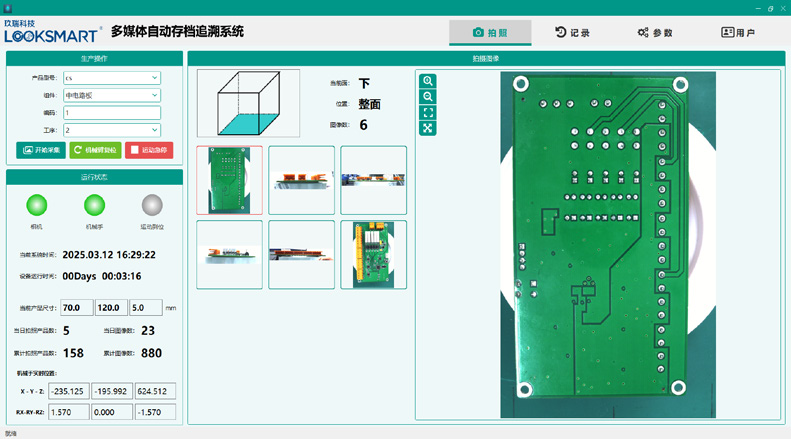The height and width of the screenshot is (439, 791).
Task: Click the 3D cube face orientation diagram
Action: (x=249, y=104)
